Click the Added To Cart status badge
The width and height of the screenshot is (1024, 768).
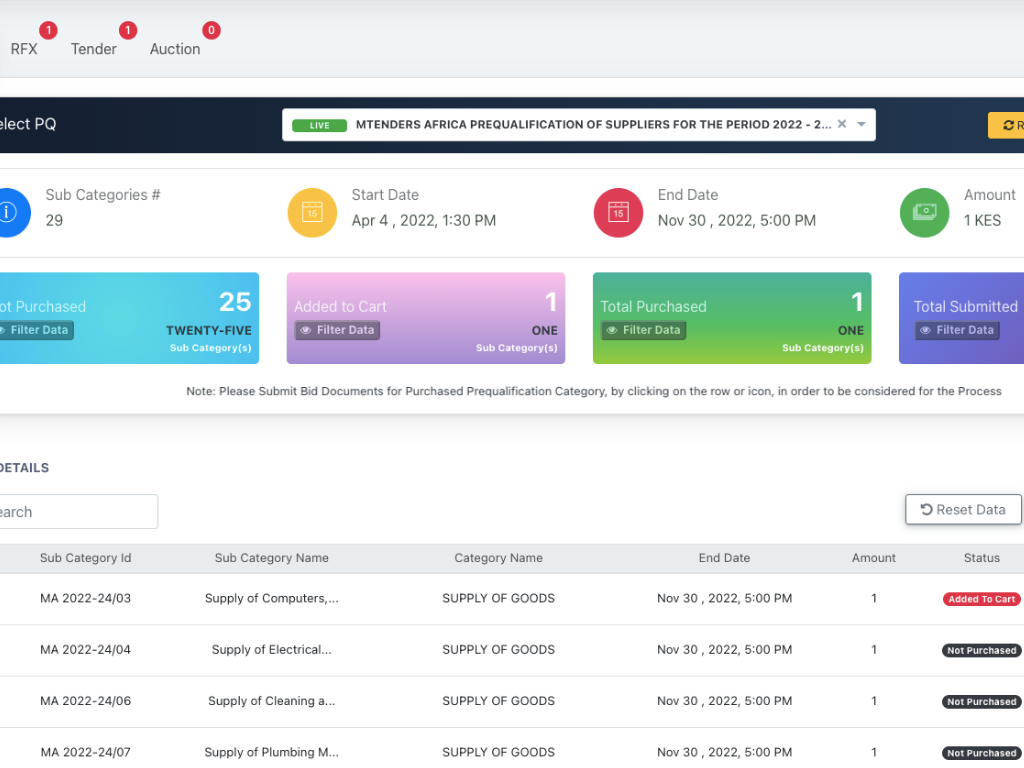(x=982, y=599)
